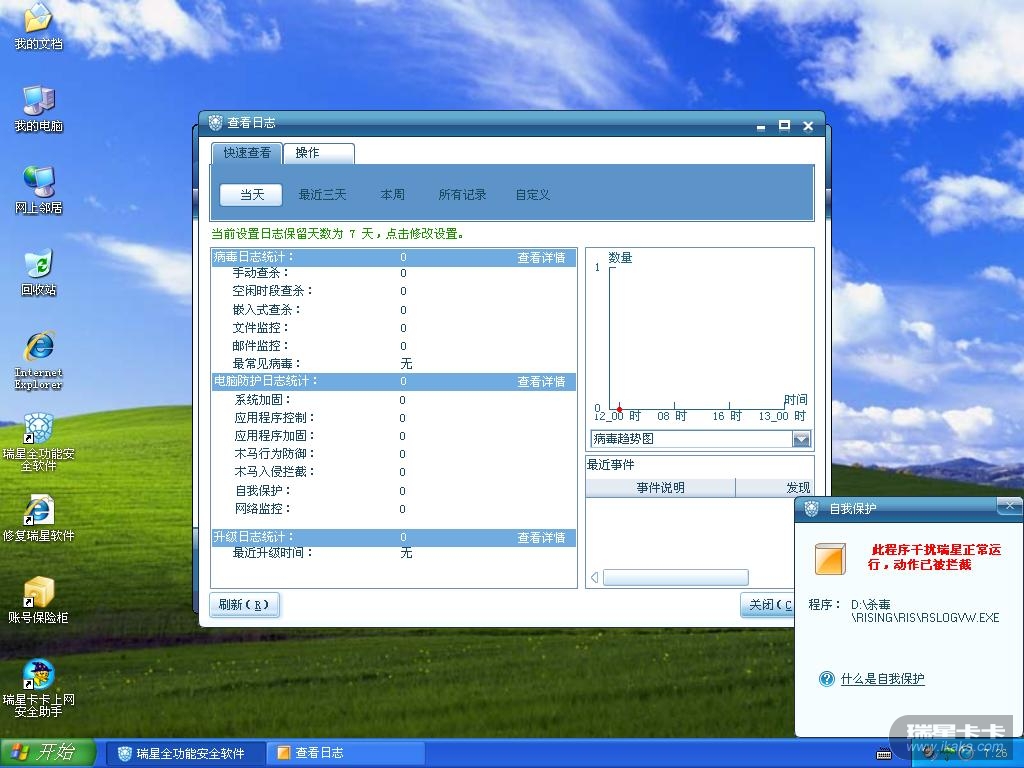Select the 瑞星卡卡上网安全助手 desktop shortcut
This screenshot has height=768, width=1024.
pyautogui.click(x=38, y=688)
